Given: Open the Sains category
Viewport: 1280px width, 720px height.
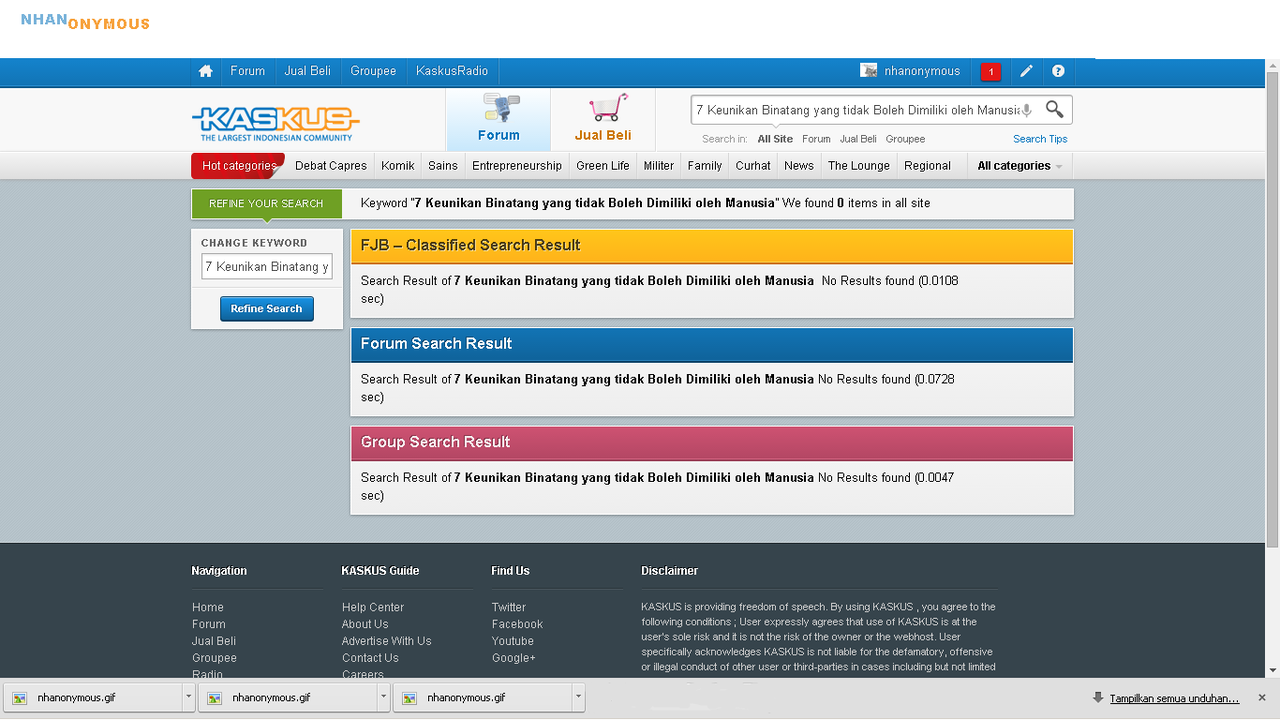Looking at the screenshot, I should coord(443,166).
